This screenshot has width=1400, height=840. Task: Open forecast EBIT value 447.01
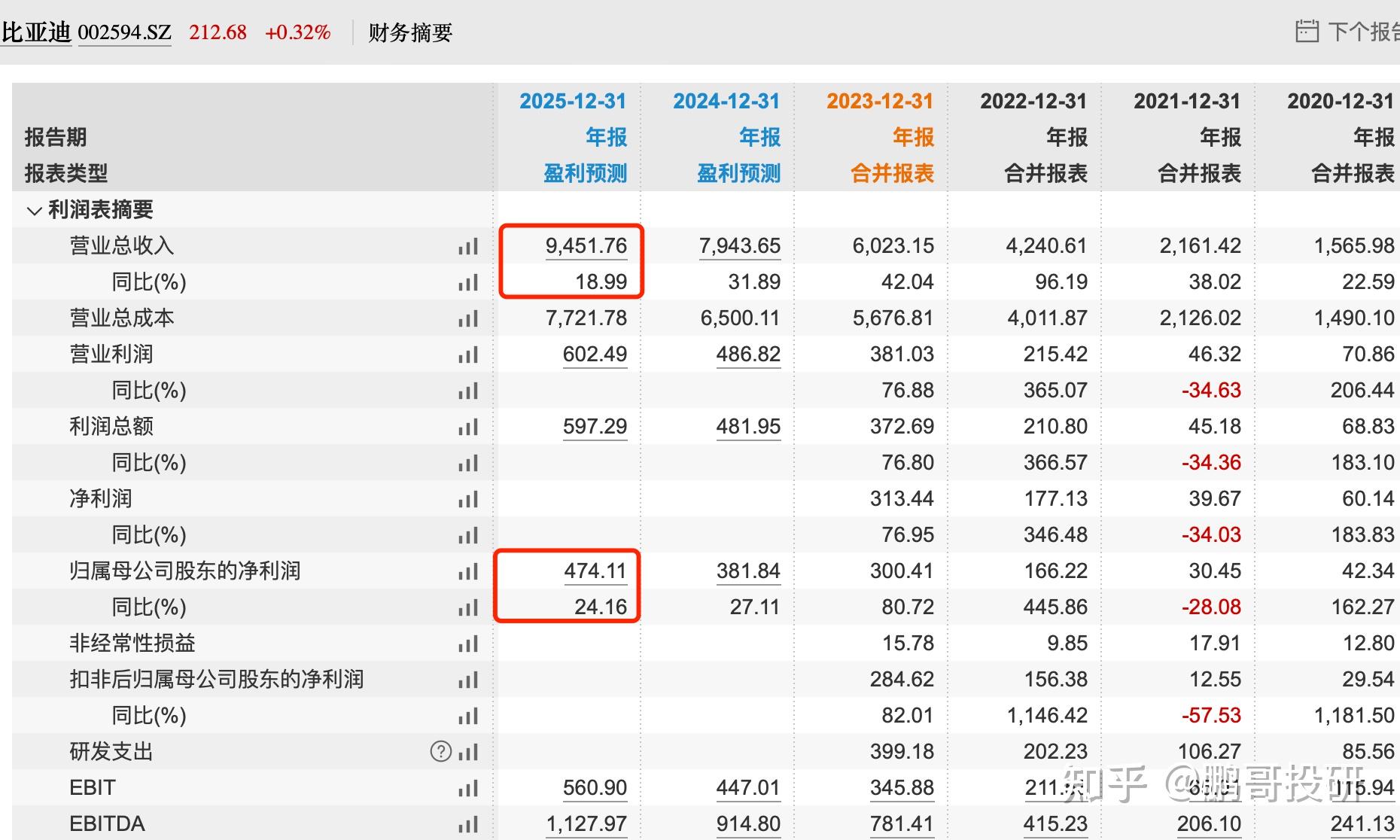click(748, 788)
